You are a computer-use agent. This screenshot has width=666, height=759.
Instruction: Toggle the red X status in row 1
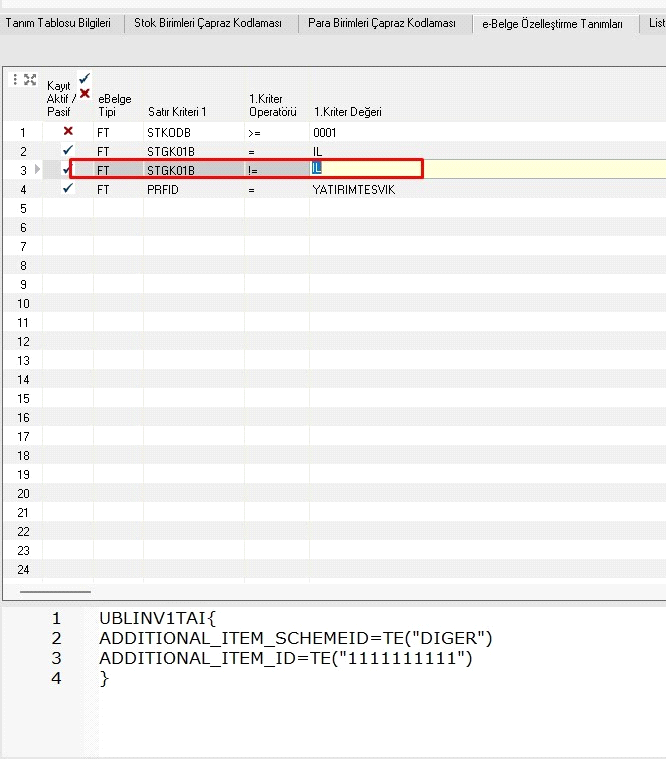pyautogui.click(x=68, y=132)
